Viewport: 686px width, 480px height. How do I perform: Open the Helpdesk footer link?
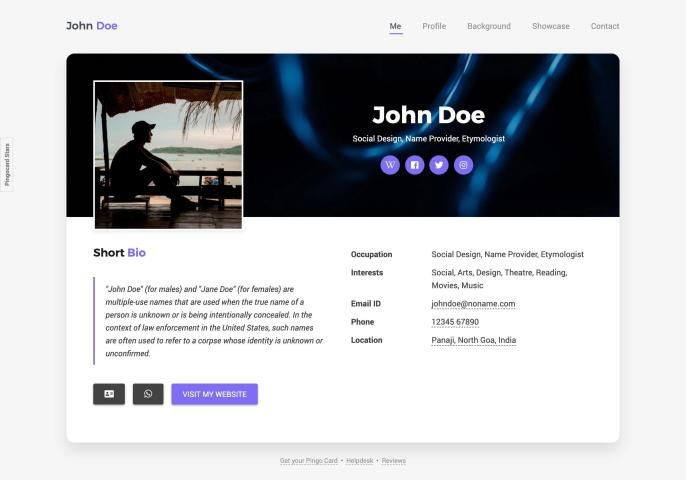coord(360,461)
